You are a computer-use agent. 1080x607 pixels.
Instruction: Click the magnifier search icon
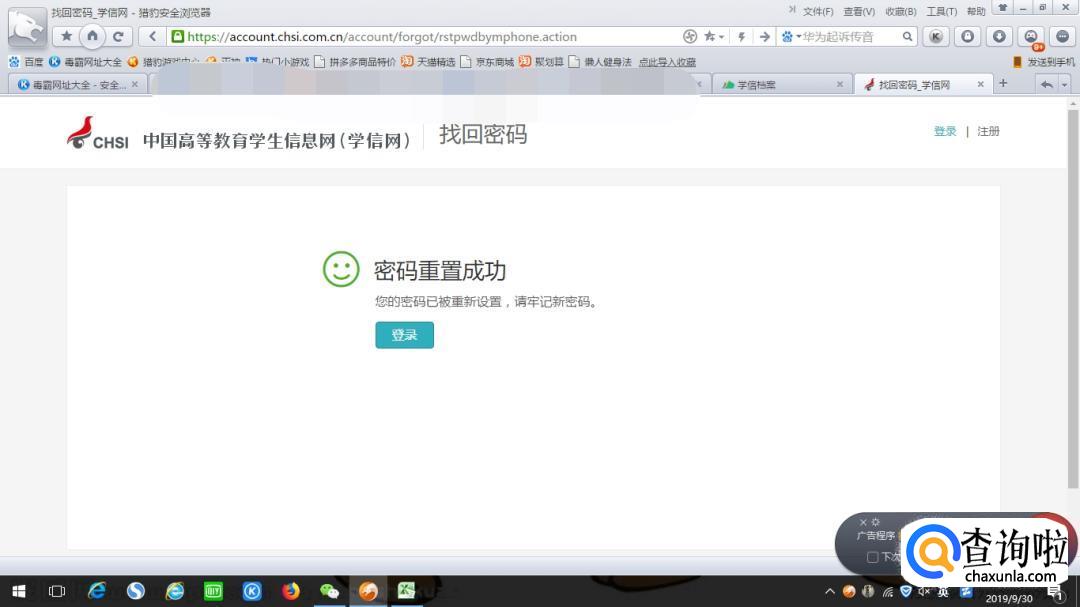[907, 36]
